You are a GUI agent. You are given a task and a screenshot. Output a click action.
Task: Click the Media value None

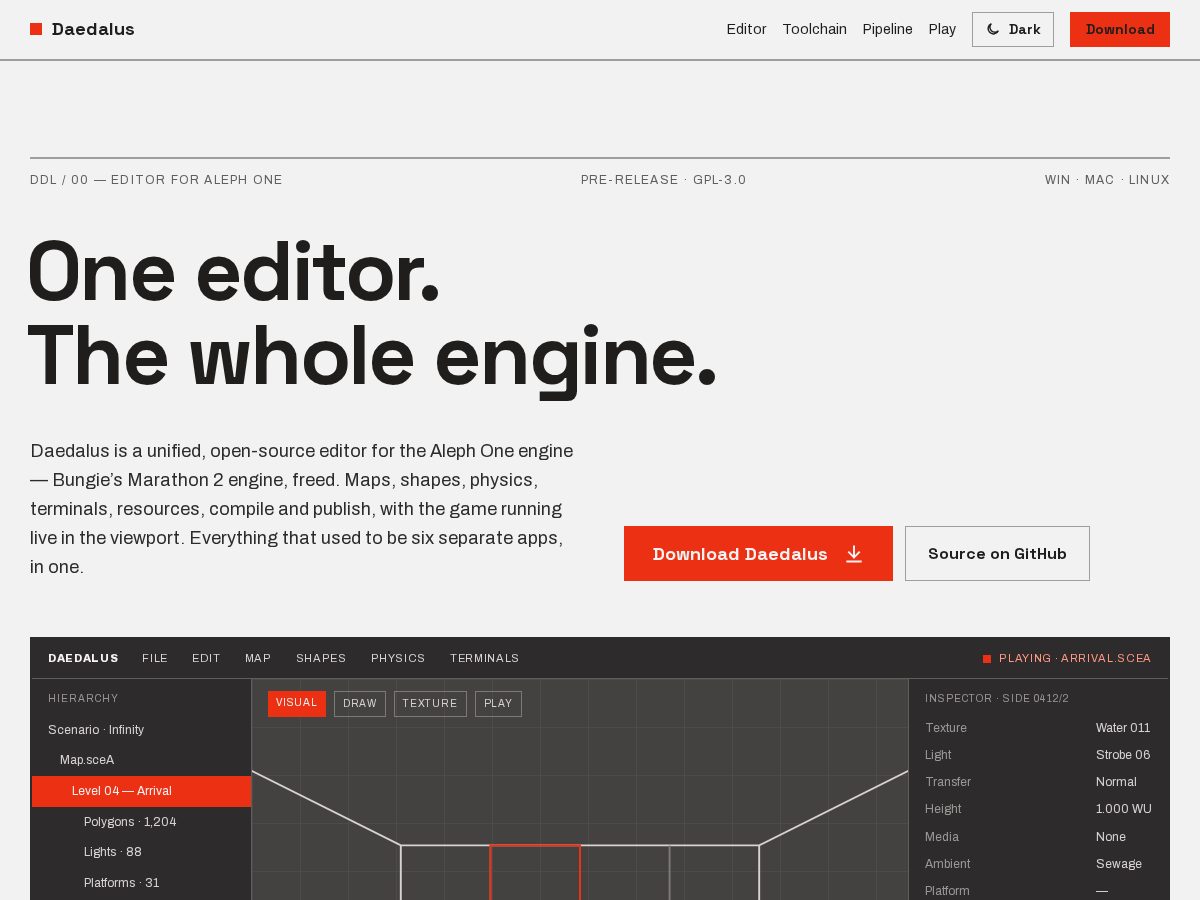click(1110, 837)
